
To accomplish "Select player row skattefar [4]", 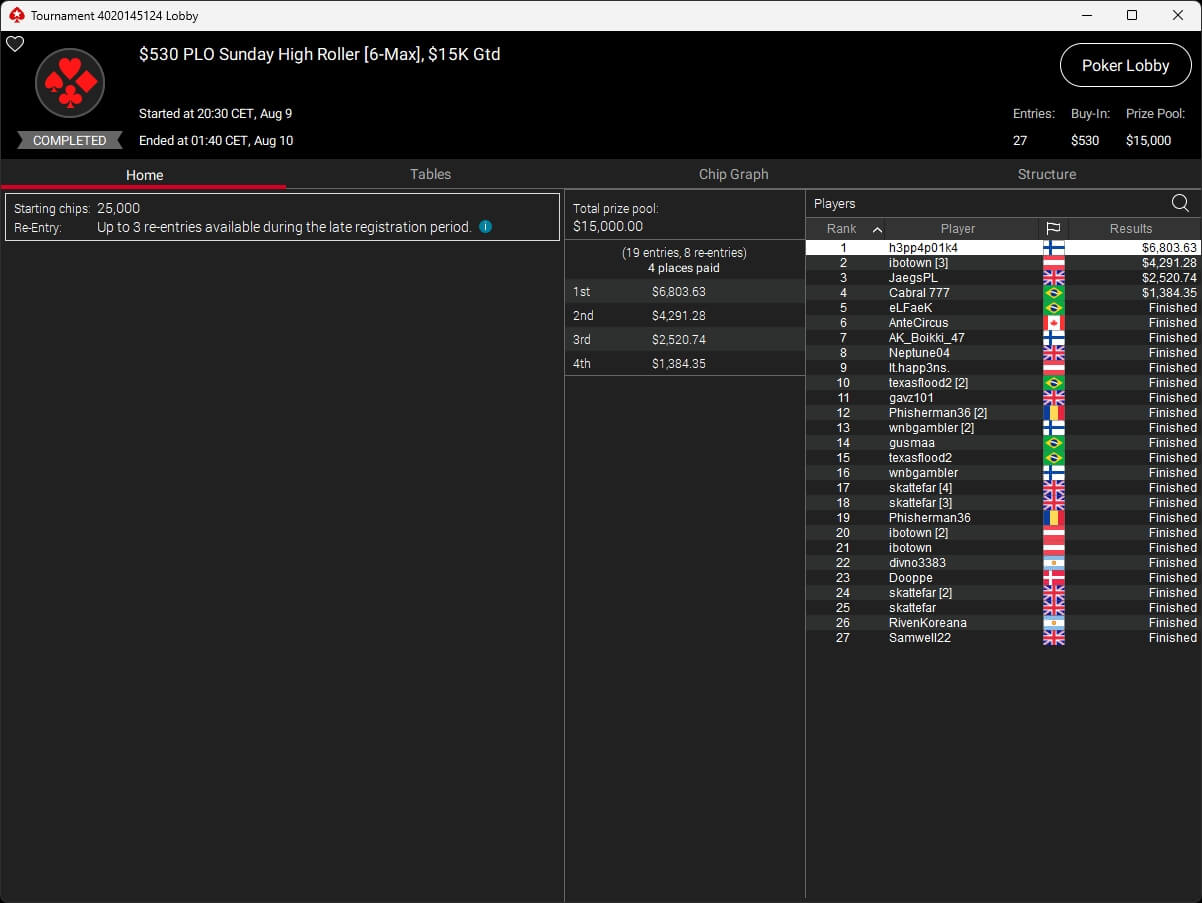I will click(1003, 488).
